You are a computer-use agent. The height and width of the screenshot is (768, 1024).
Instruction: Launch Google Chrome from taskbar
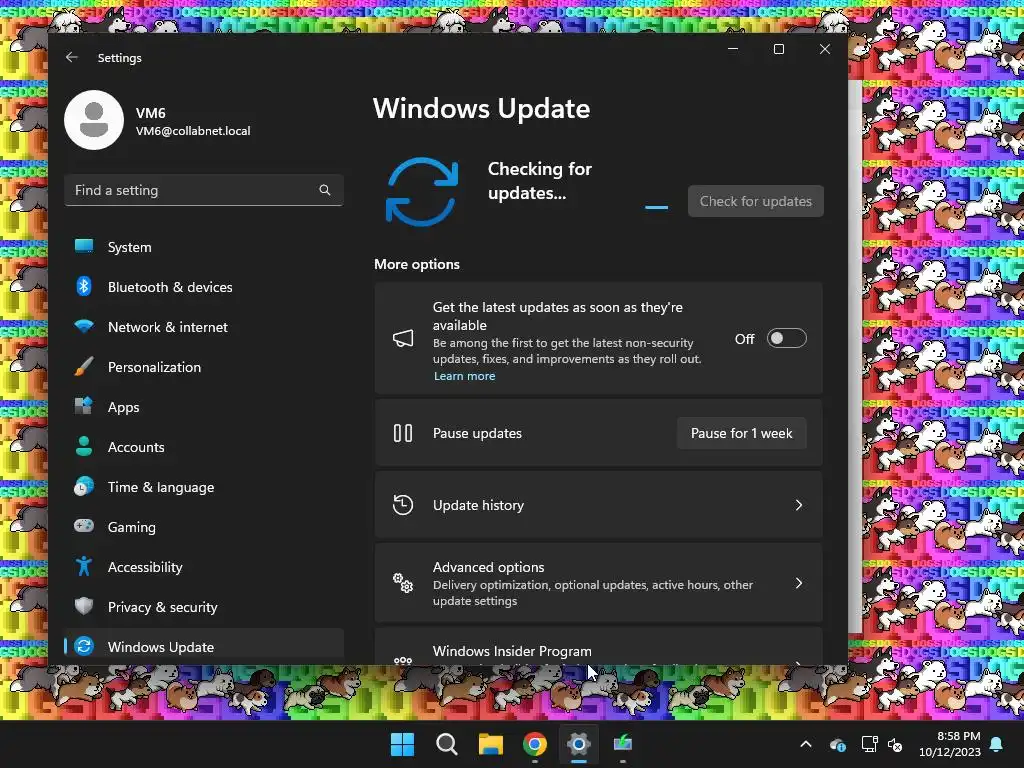tap(535, 744)
